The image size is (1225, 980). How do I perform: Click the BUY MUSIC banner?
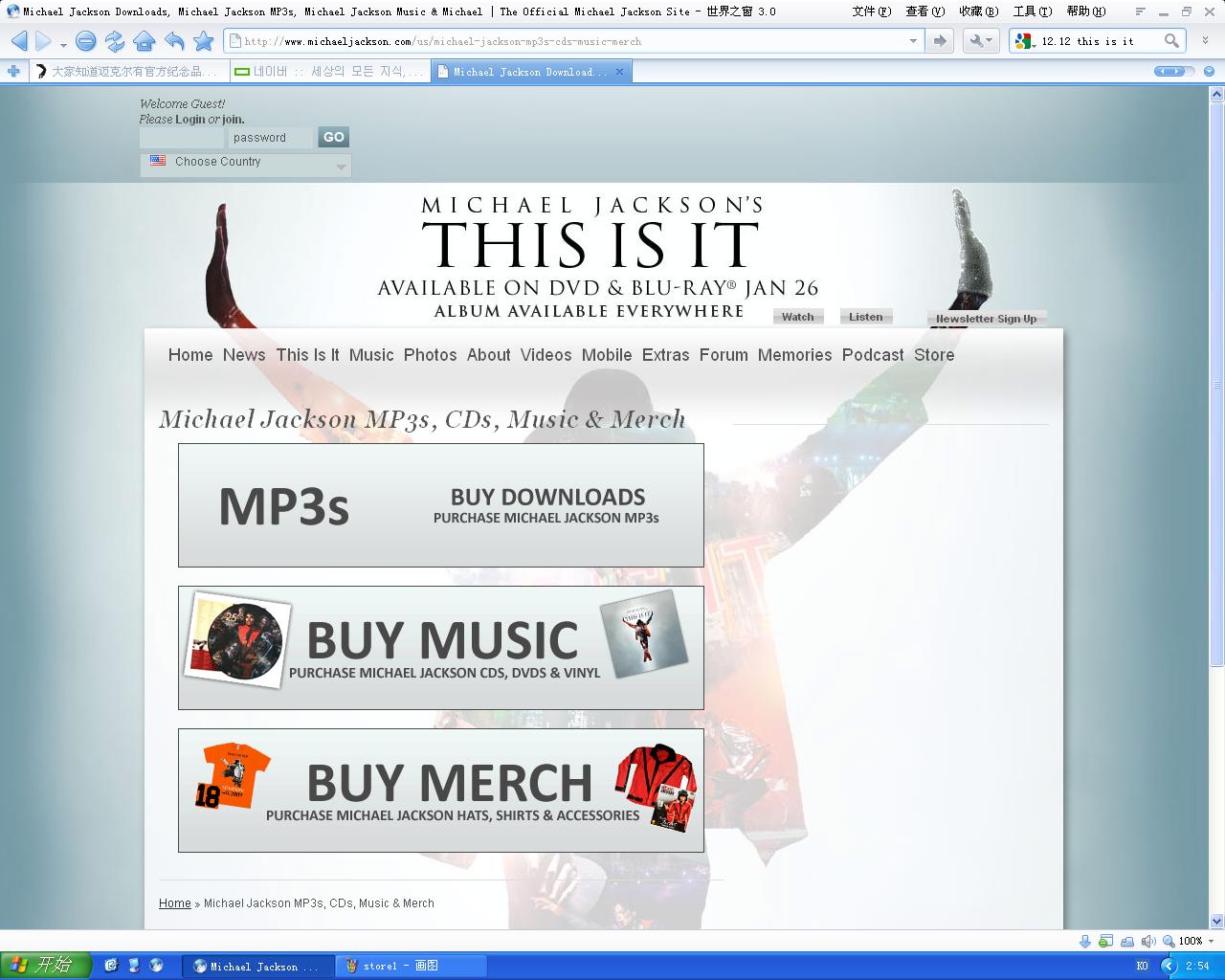(440, 647)
